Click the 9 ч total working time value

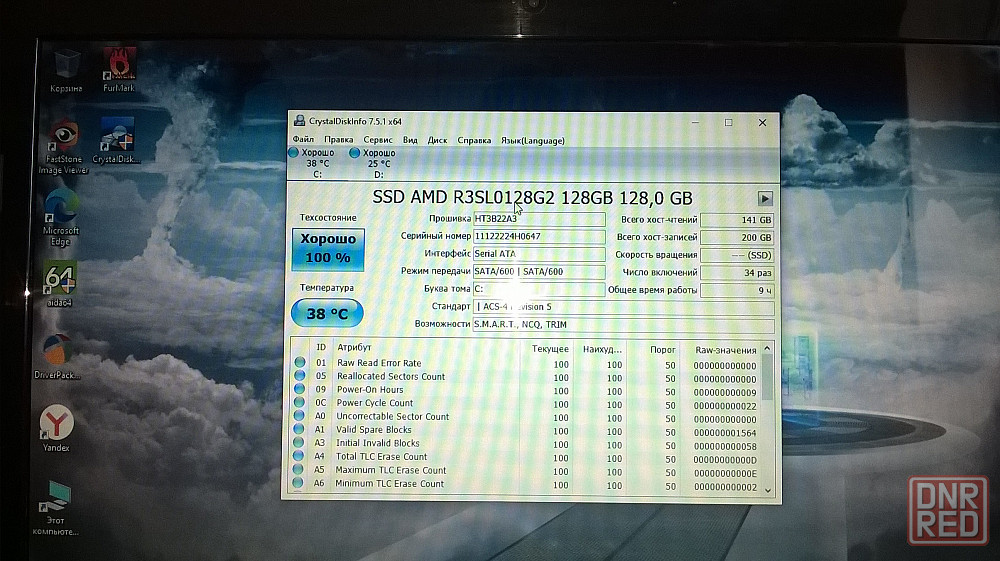pos(737,290)
